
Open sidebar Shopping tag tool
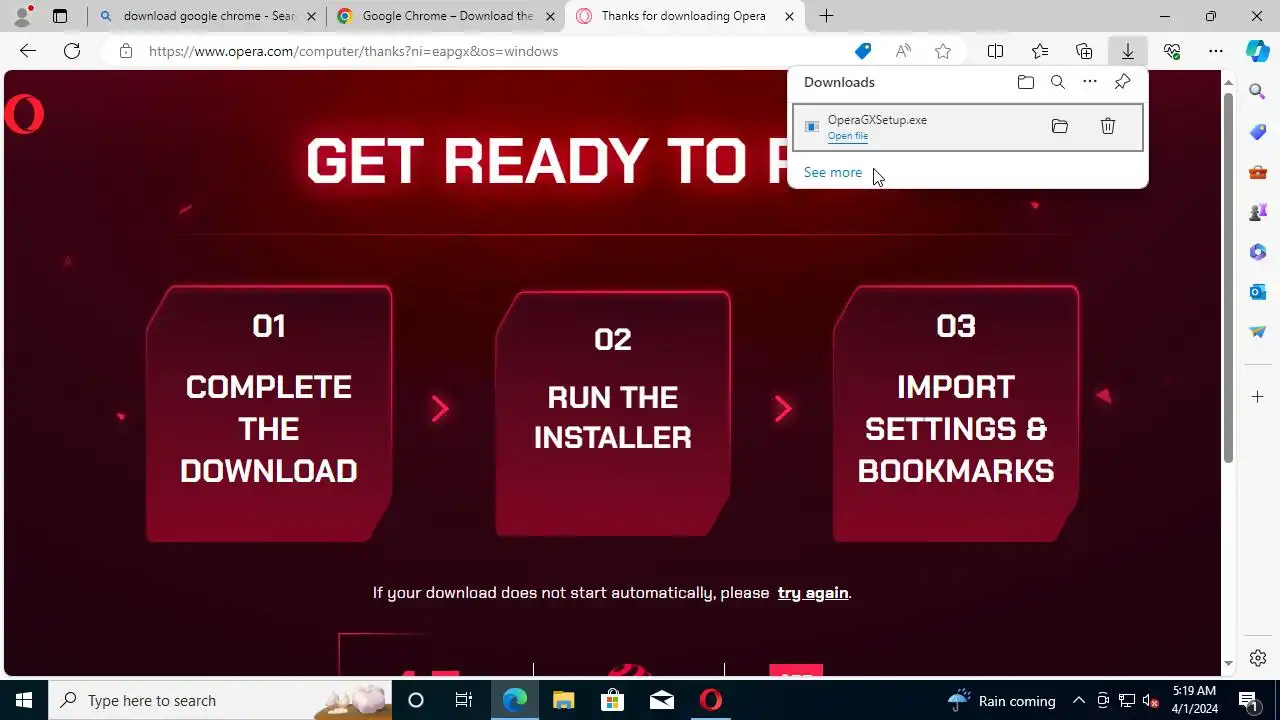point(1258,132)
